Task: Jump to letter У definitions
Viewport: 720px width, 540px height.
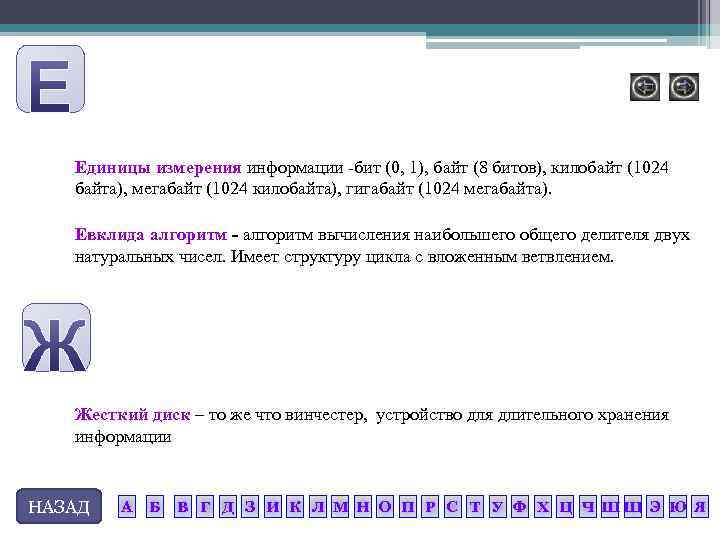Action: click(x=497, y=506)
